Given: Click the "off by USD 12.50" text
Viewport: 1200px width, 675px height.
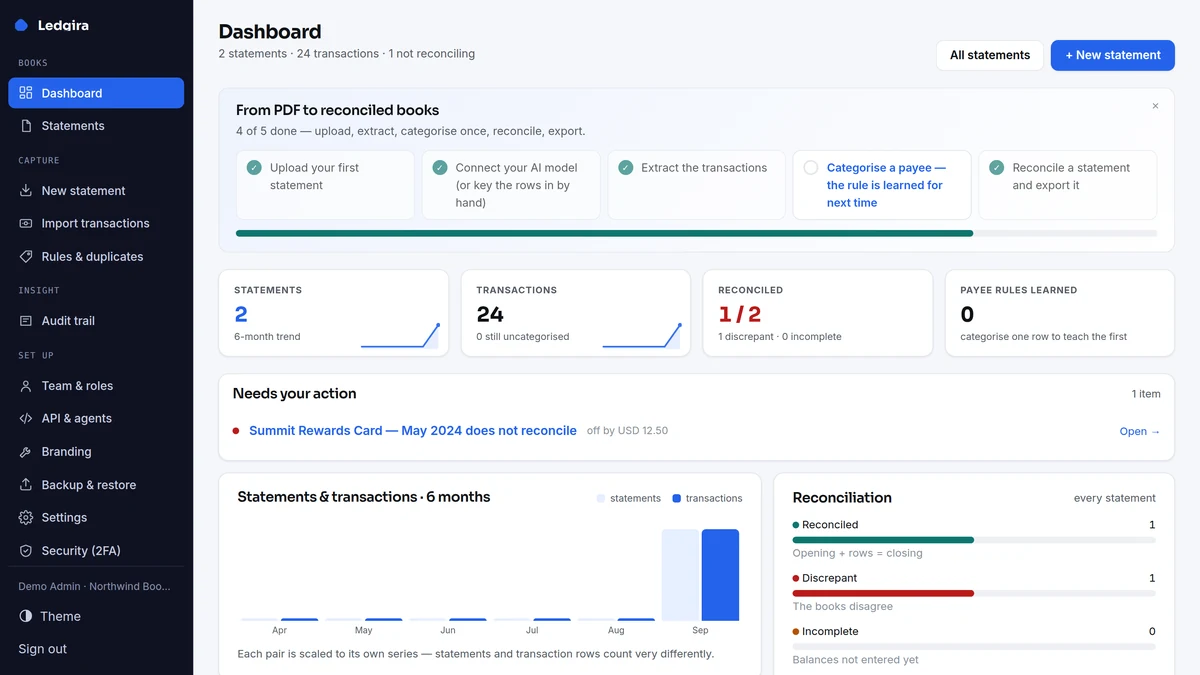Looking at the screenshot, I should point(627,431).
